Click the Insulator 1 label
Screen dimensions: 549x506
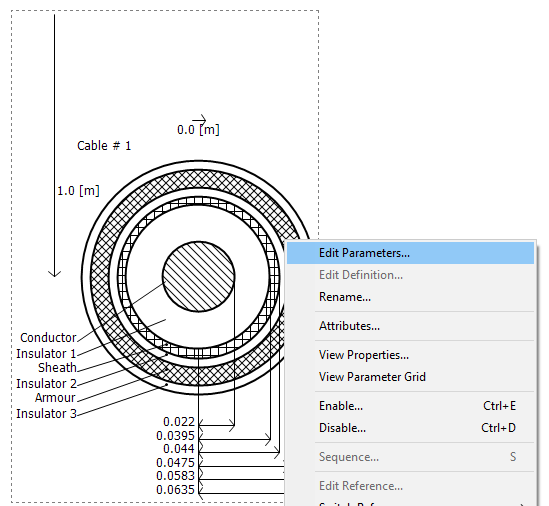click(46, 354)
